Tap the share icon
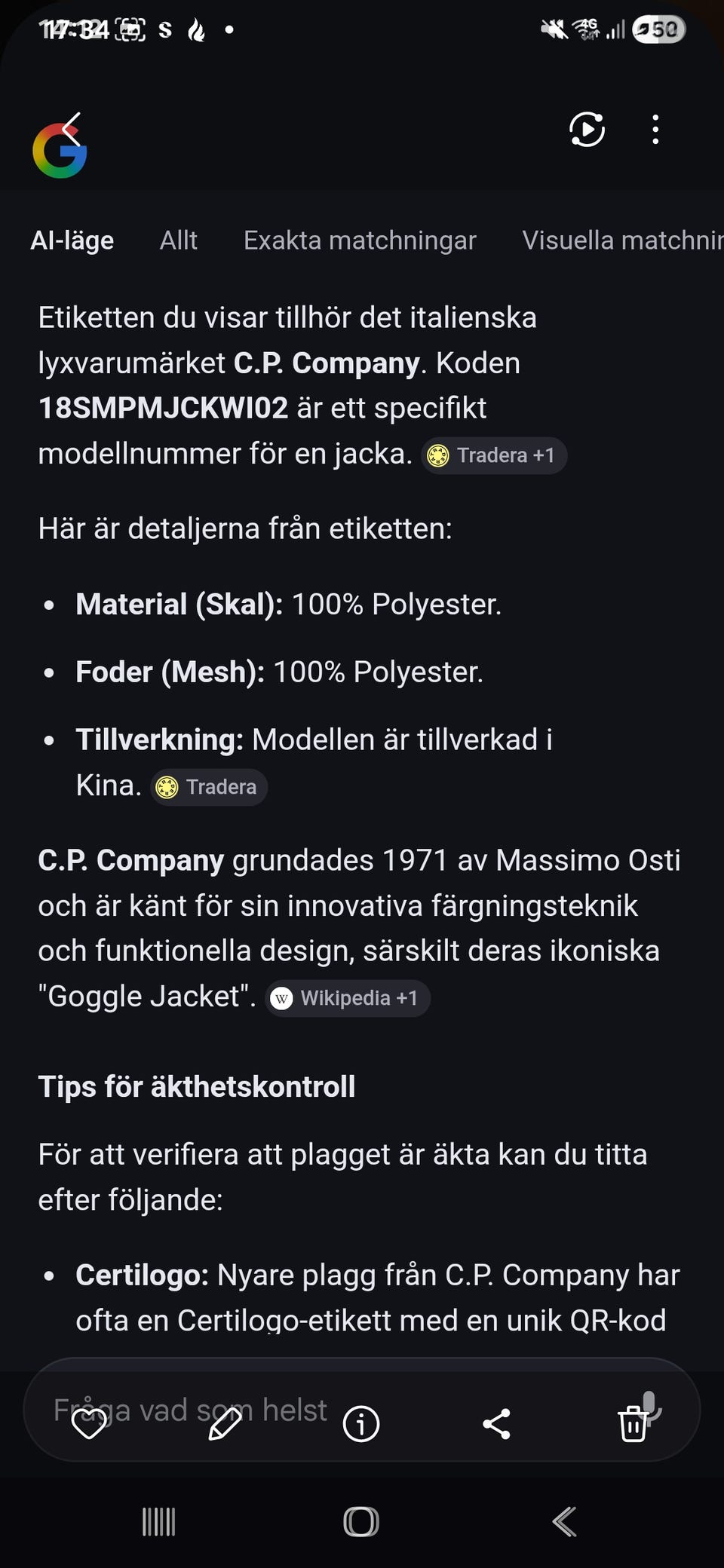724x1568 pixels. coord(496,1424)
